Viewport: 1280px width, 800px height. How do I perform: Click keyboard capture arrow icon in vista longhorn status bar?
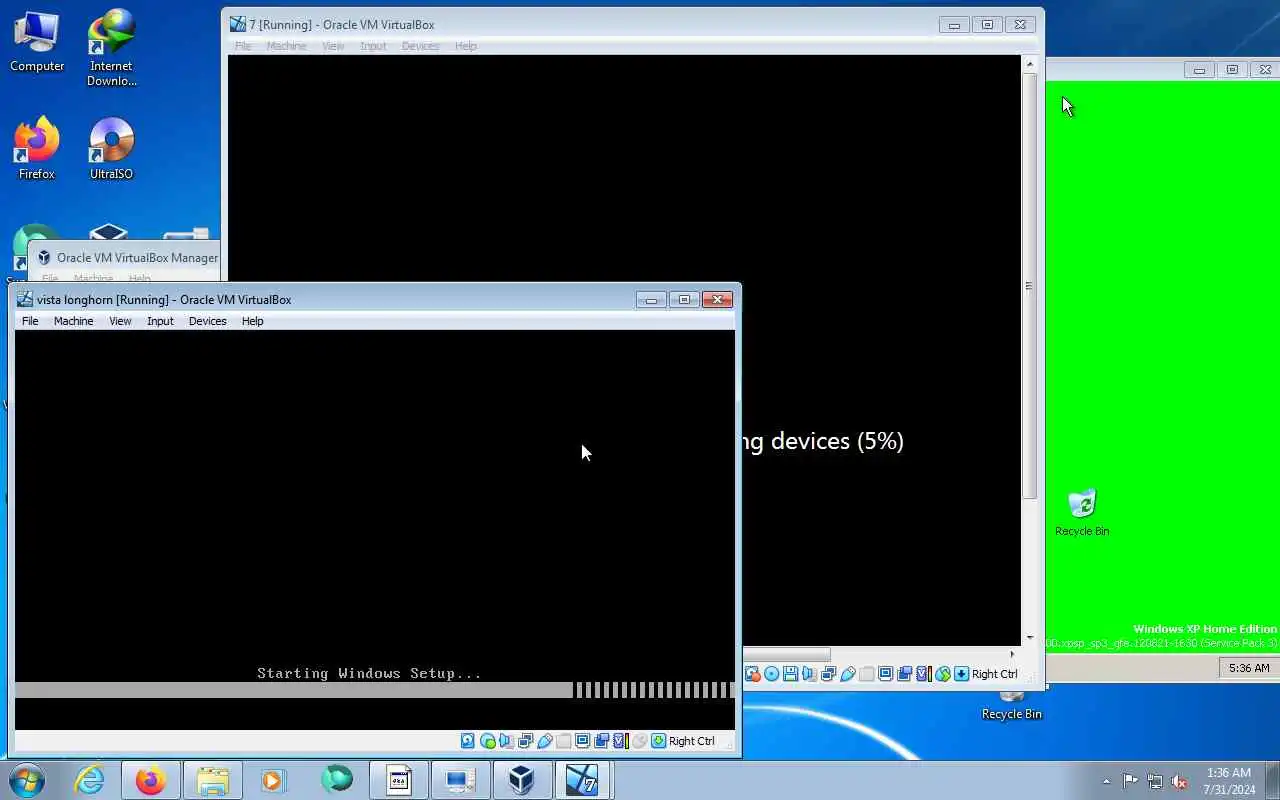click(658, 741)
